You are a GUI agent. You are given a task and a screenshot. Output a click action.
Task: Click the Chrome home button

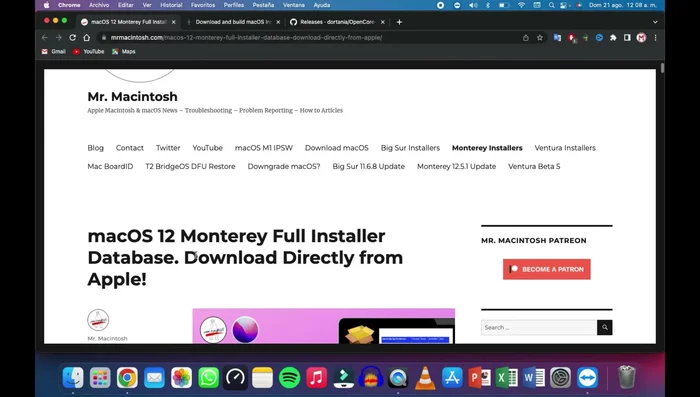click(x=87, y=38)
